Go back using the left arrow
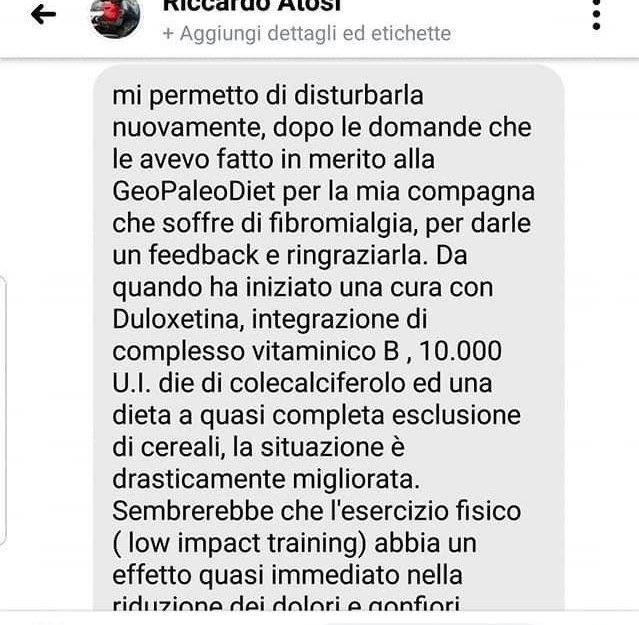The height and width of the screenshot is (625, 639). [x=43, y=15]
